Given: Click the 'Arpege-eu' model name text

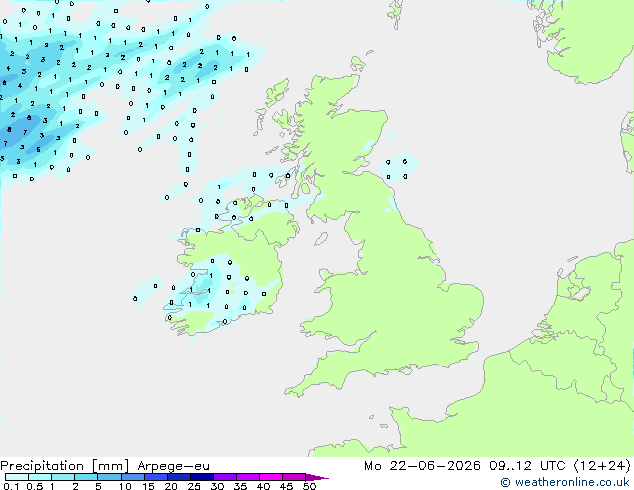Looking at the screenshot, I should coord(173,466).
